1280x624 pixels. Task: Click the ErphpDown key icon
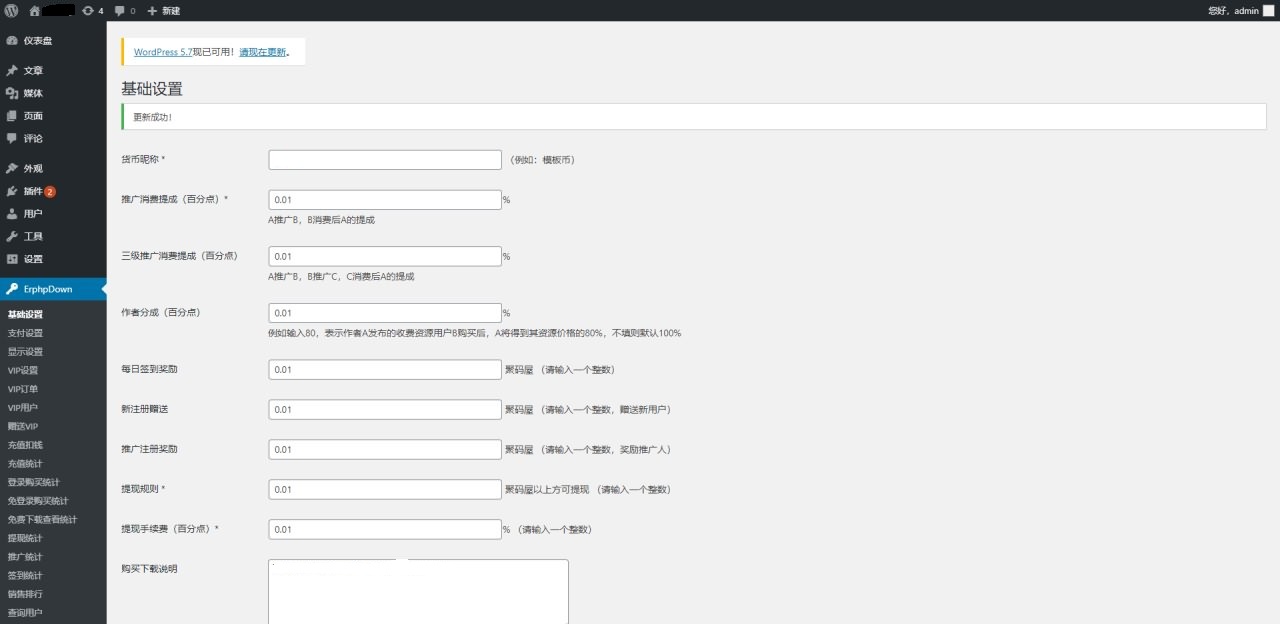click(x=12, y=289)
